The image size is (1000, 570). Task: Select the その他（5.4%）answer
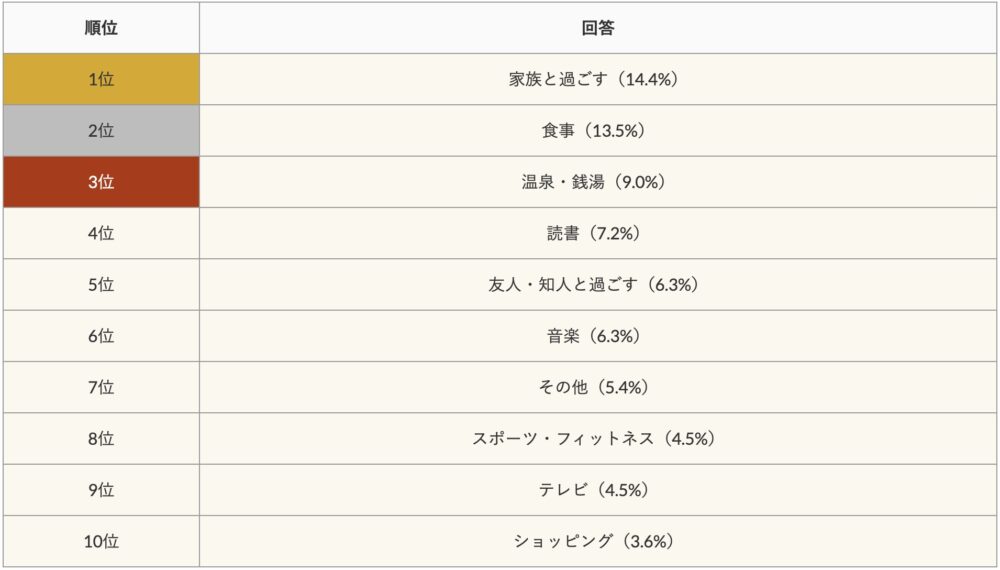[598, 387]
